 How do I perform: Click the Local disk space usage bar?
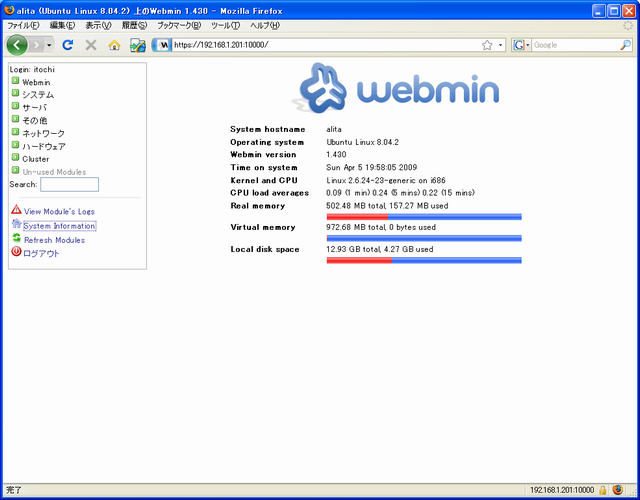tap(424, 260)
